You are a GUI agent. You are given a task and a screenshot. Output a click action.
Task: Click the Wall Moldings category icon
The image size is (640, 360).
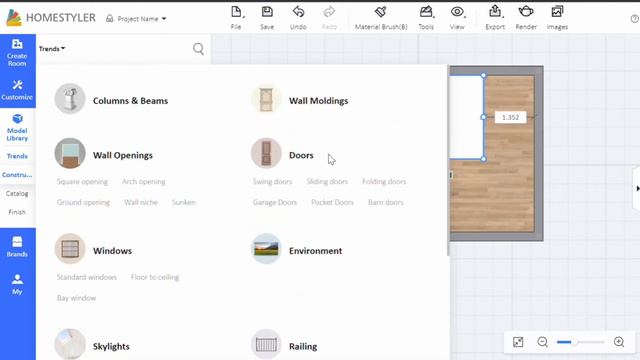(x=266, y=99)
